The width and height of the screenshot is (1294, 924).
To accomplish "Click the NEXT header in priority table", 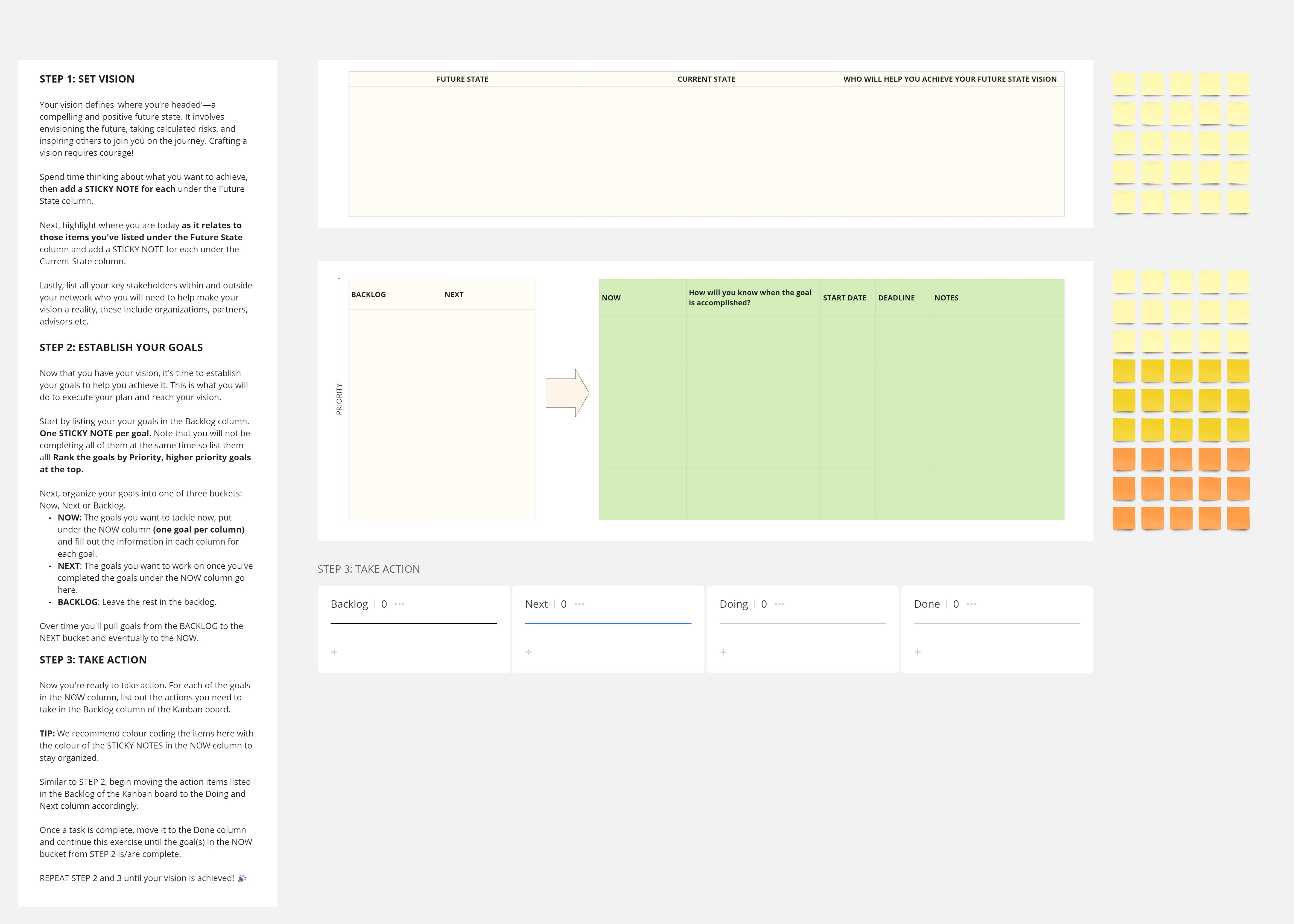I will point(488,295).
